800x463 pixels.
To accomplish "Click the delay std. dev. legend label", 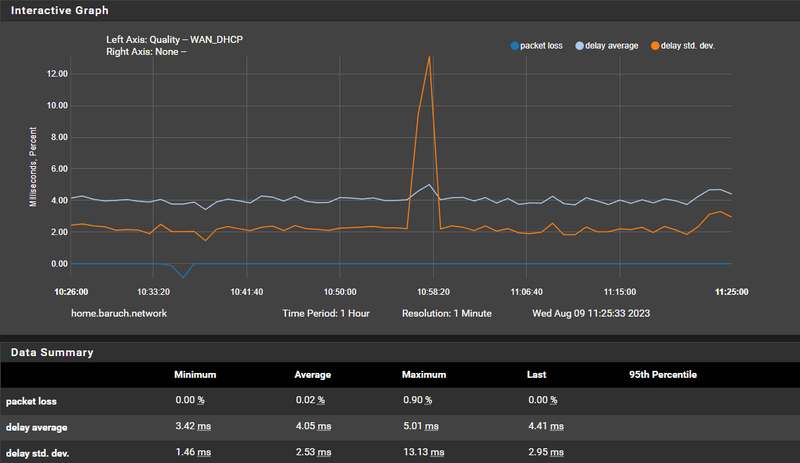I will pyautogui.click(x=688, y=46).
